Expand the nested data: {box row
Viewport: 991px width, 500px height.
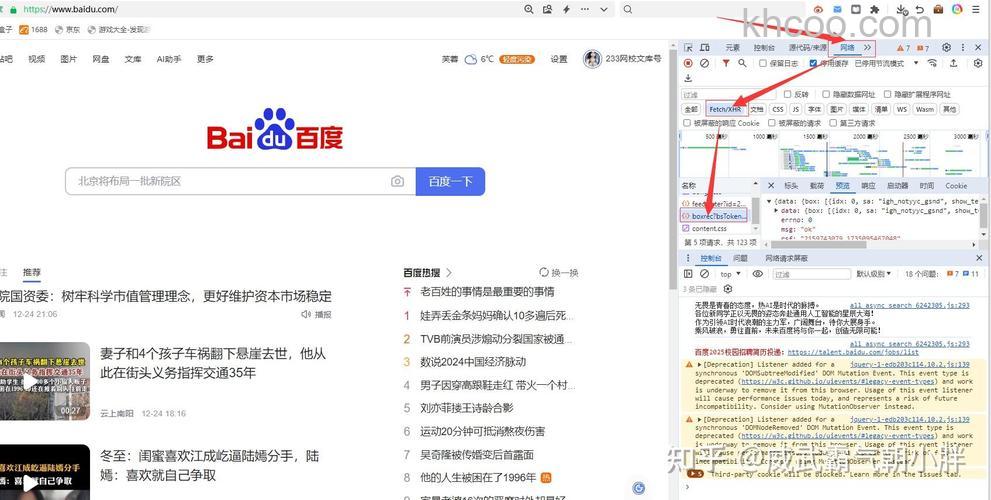coord(776,210)
